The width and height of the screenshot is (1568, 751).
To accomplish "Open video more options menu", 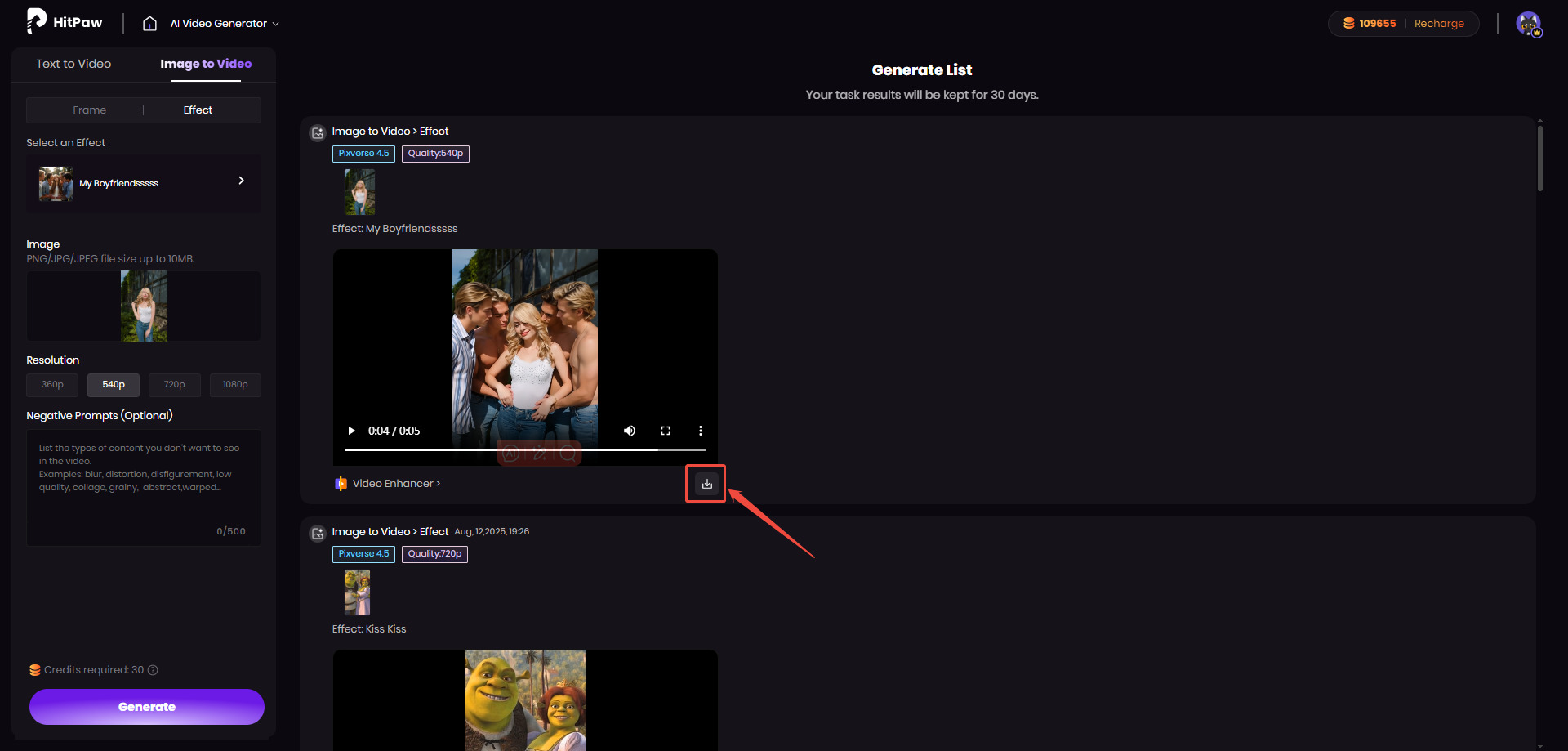I will (x=700, y=431).
